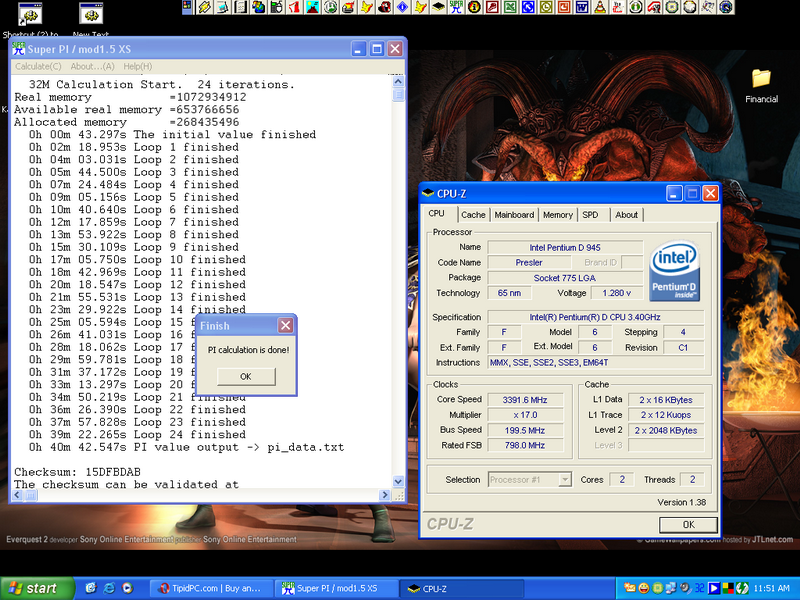Click the Multiplier value x 17.0
Viewport: 800px width, 600px height.
tap(525, 415)
